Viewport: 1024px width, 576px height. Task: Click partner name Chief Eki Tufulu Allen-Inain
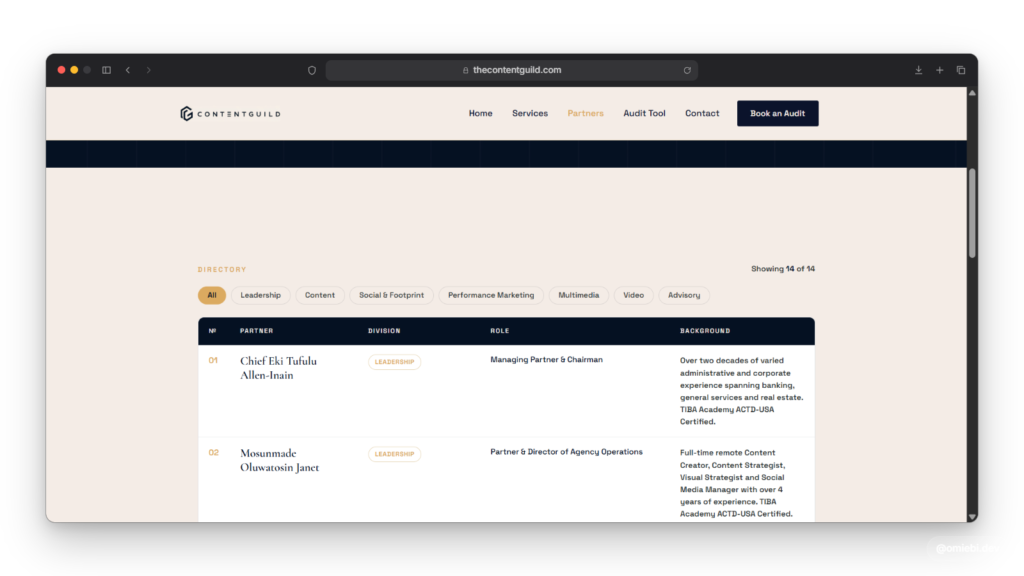click(x=278, y=368)
